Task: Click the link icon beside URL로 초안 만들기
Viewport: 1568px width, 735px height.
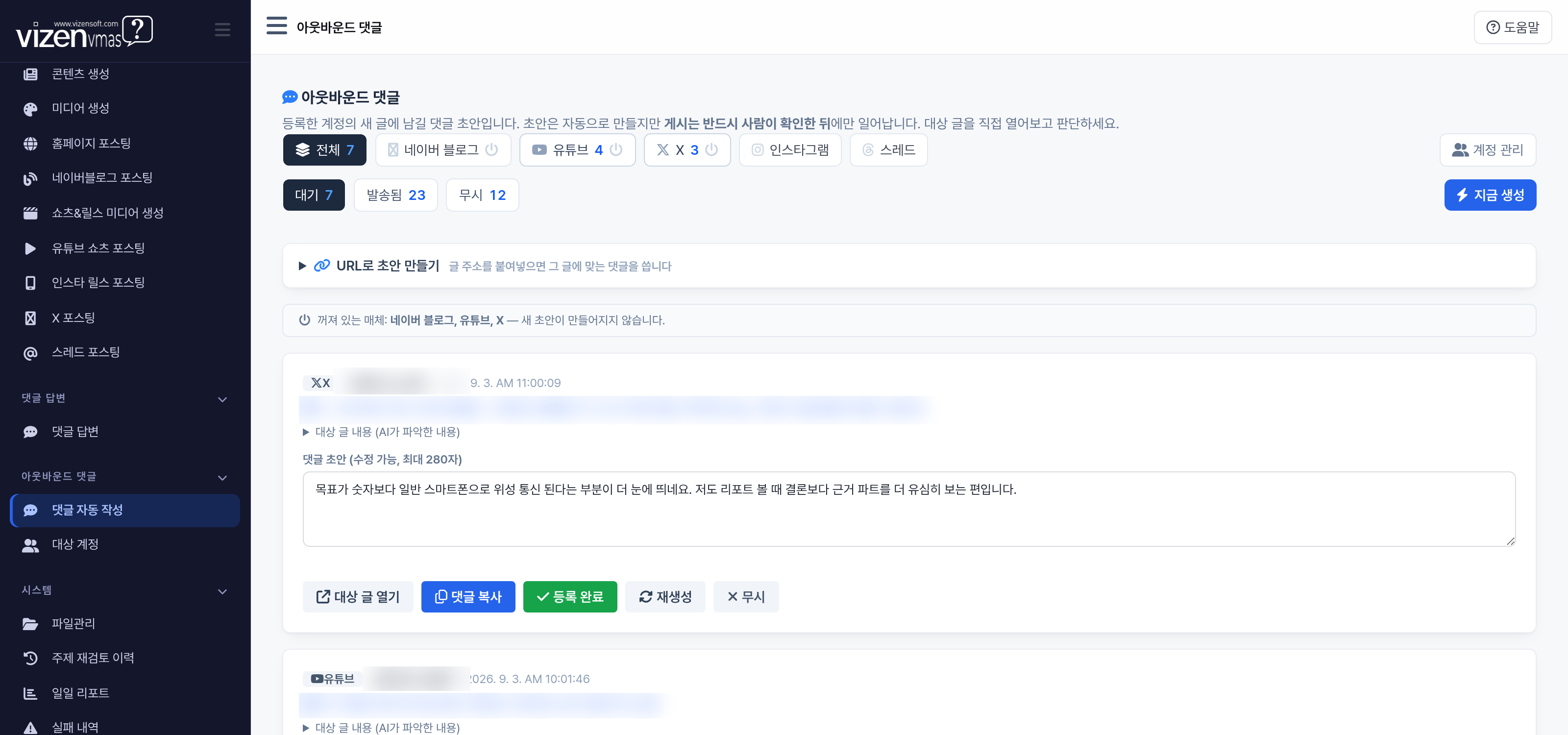Action: click(x=321, y=265)
